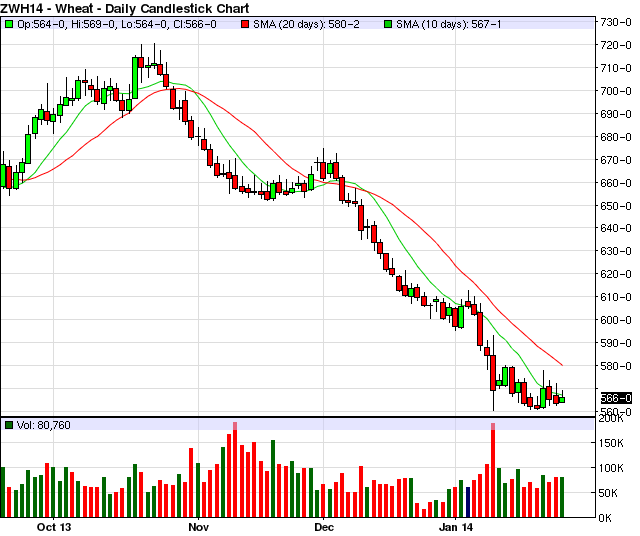This screenshot has height=536, width=640.
Task: Click the 'Oct 13' date axis label
Action: point(54,527)
